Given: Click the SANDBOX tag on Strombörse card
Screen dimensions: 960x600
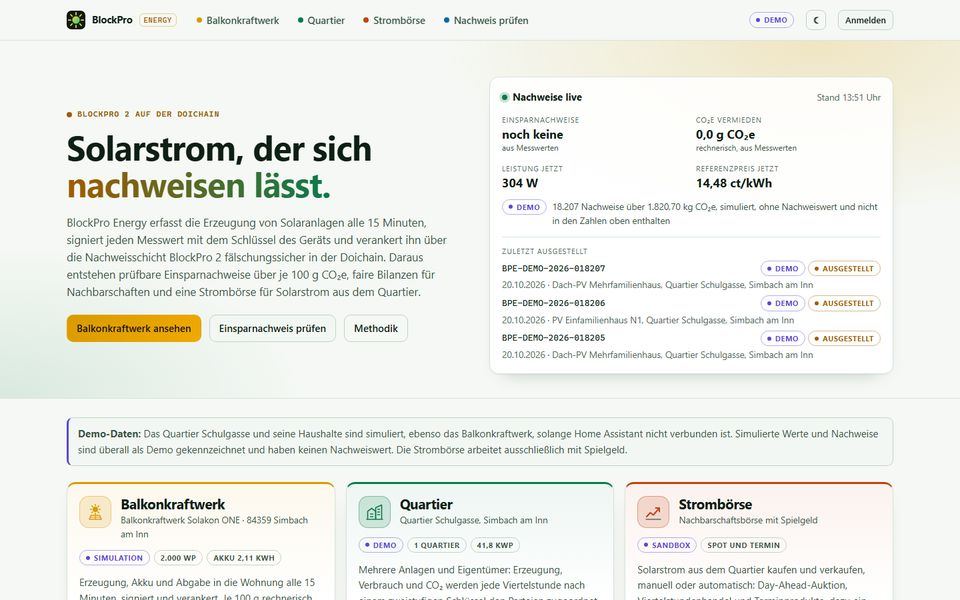Looking at the screenshot, I should tap(667, 545).
